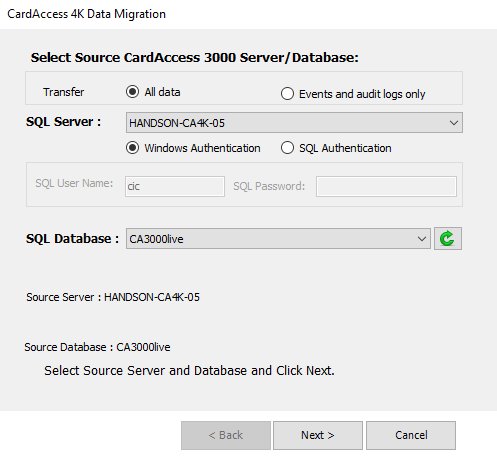The image size is (497, 463).
Task: Click the Transfer label
Action: [63, 92]
